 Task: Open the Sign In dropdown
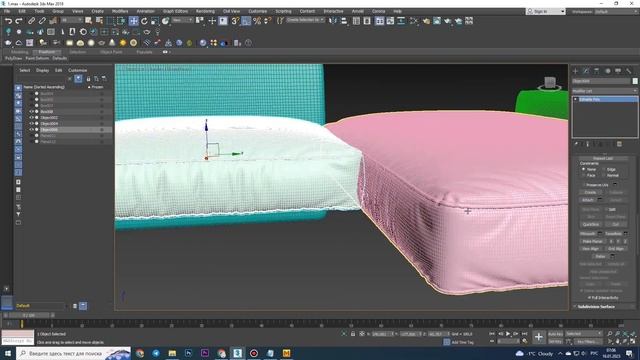click(x=546, y=11)
